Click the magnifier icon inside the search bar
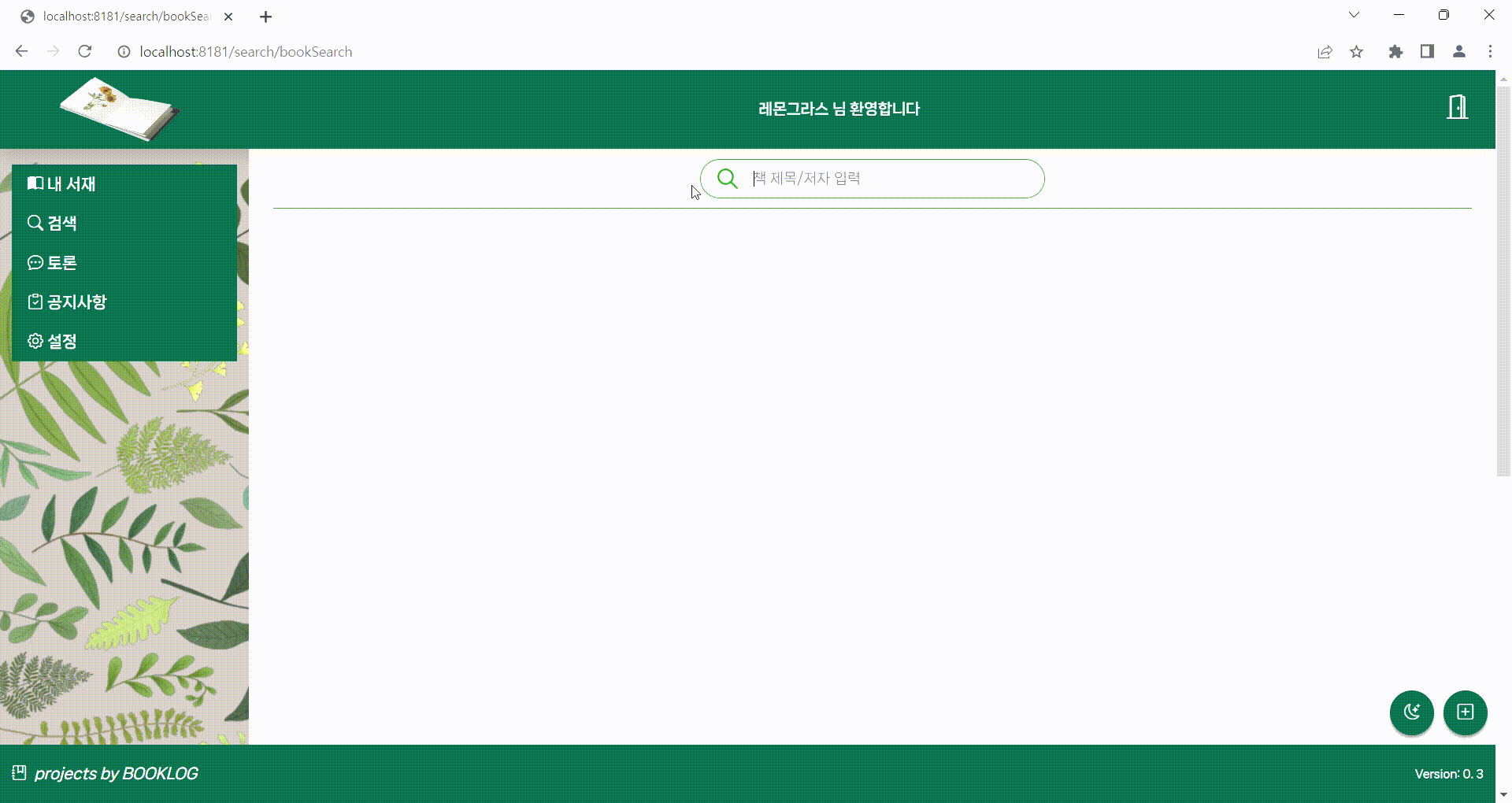 tap(727, 179)
